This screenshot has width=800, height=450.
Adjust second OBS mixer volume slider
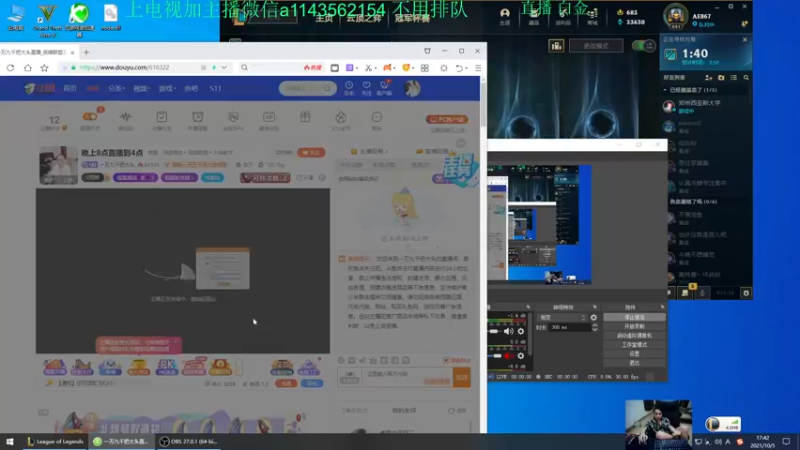(495, 356)
